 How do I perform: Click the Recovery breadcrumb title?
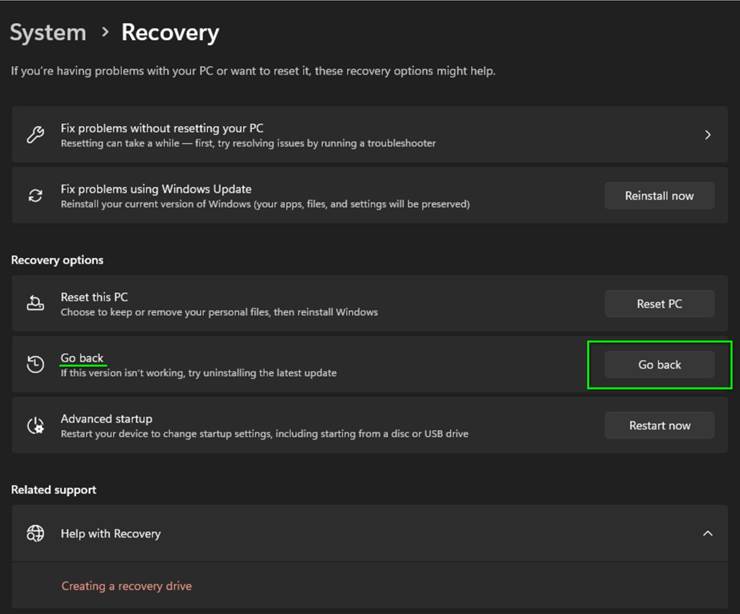(x=170, y=33)
